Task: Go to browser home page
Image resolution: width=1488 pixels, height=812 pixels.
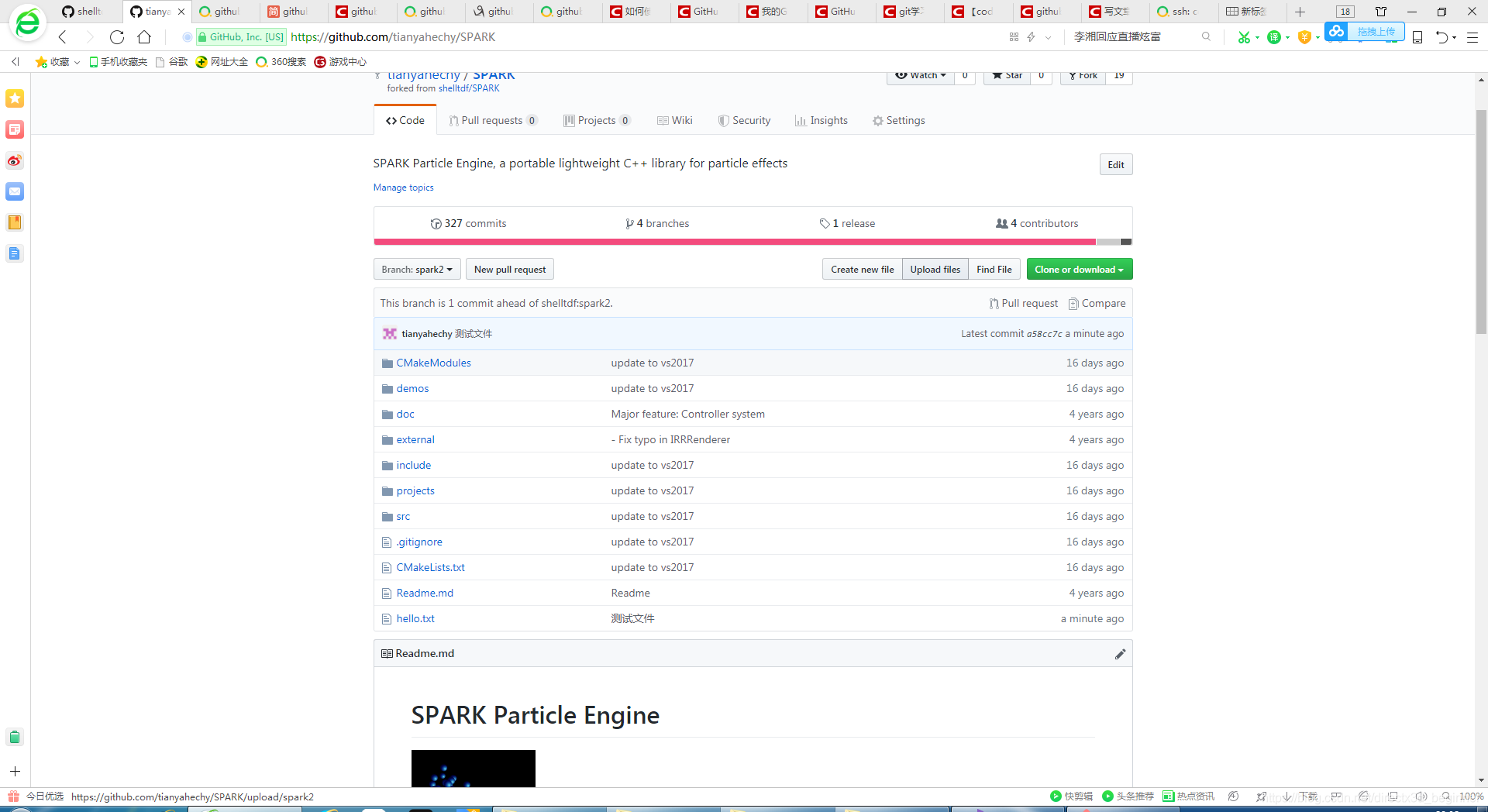Action: (144, 36)
